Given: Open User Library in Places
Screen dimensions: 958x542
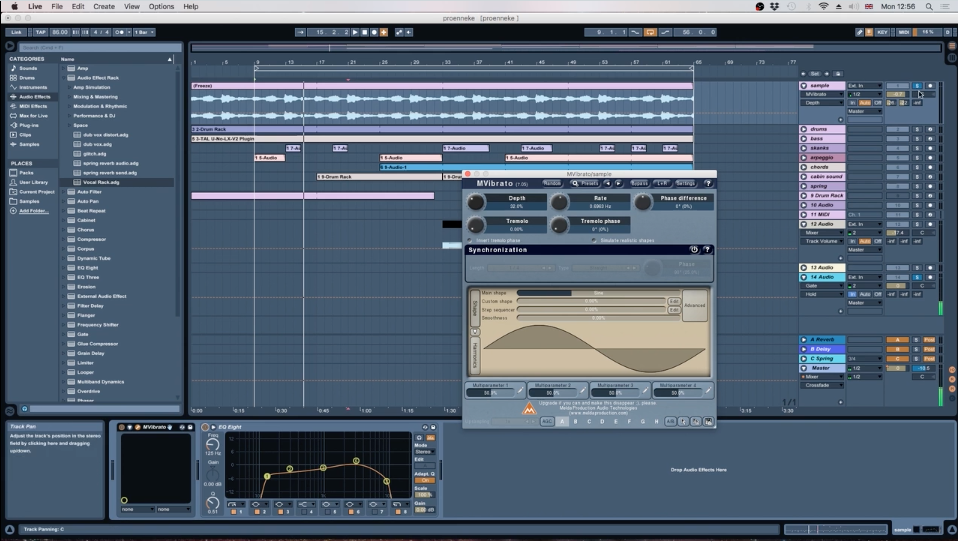Looking at the screenshot, I should coord(33,182).
